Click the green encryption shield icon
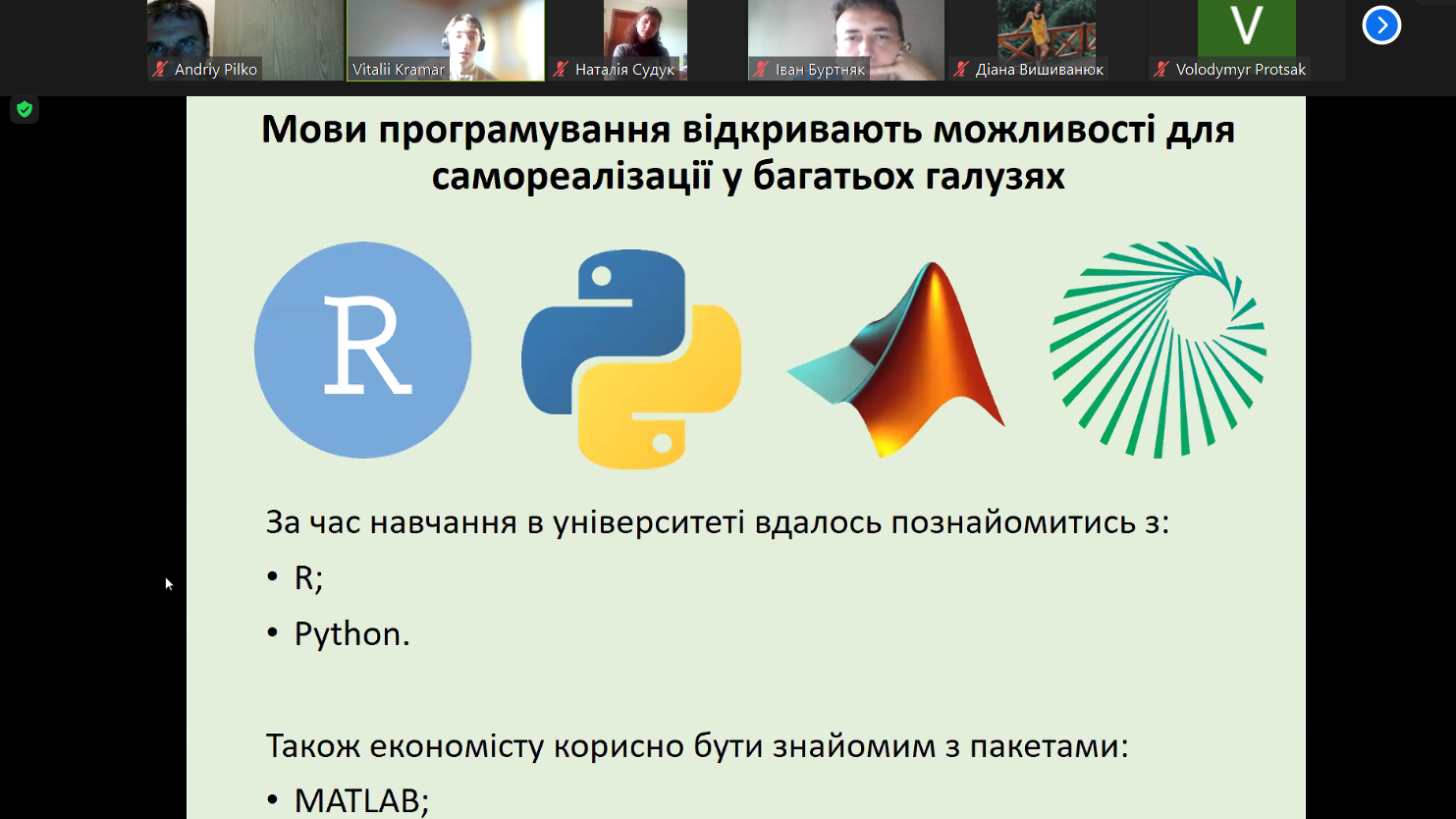Screen dimensions: 1456x819 25,109
